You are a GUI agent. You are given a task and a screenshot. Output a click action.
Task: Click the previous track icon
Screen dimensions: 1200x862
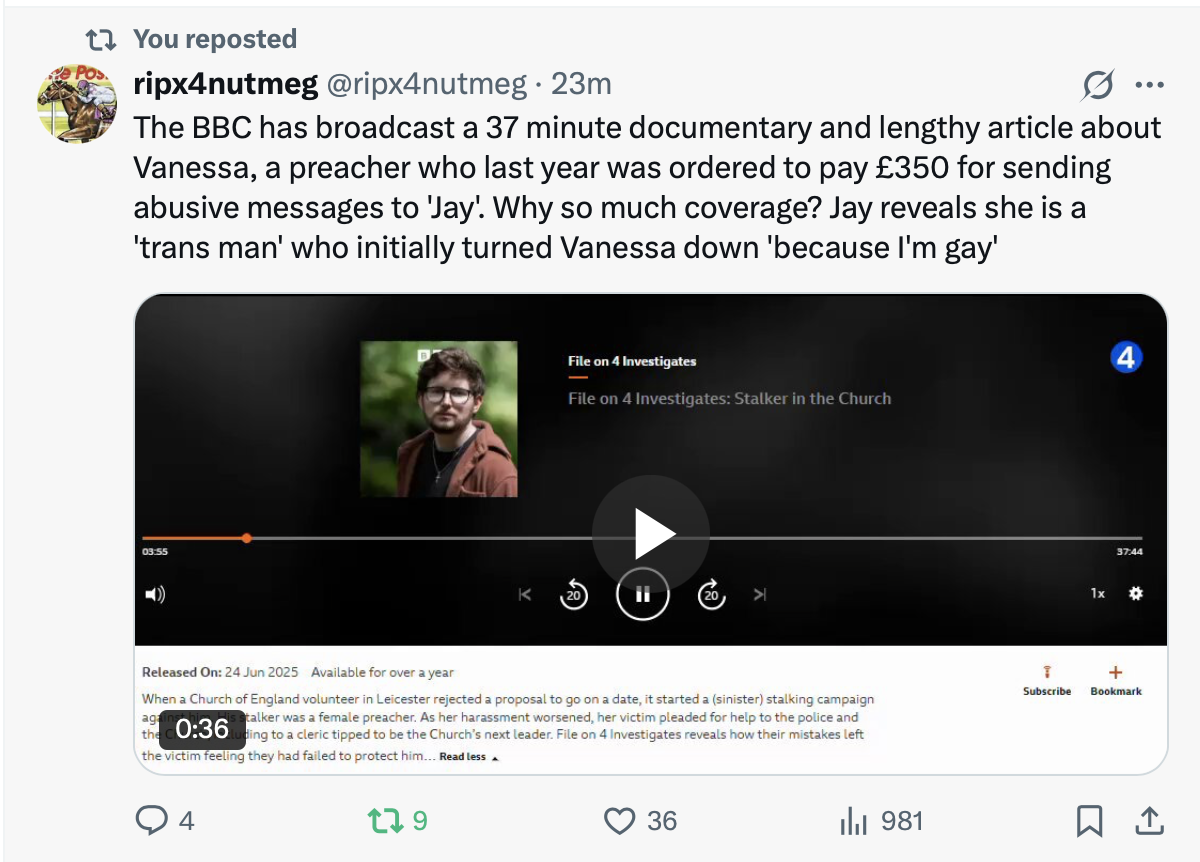pos(525,594)
